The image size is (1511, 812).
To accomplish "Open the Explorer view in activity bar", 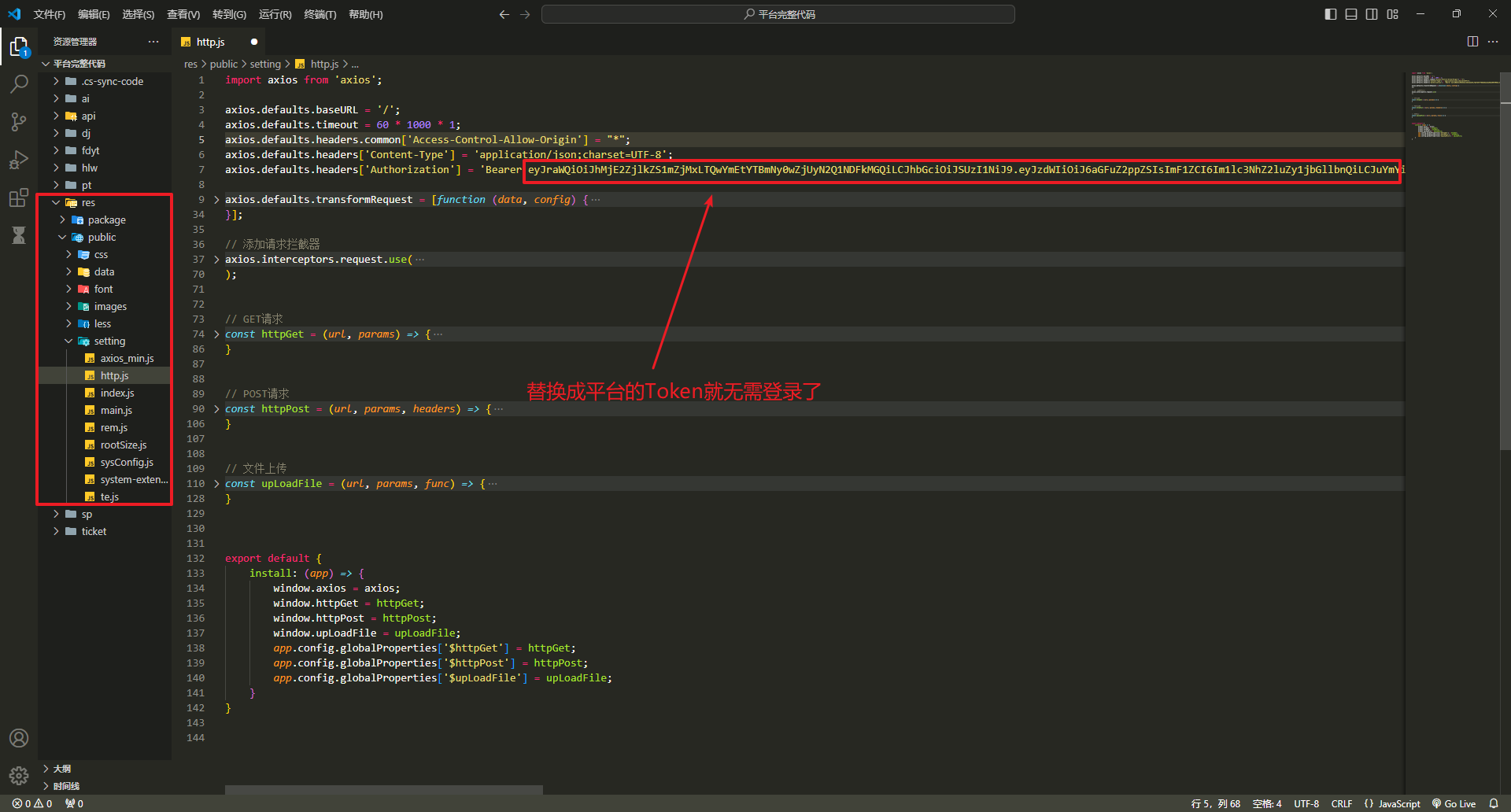I will point(19,47).
